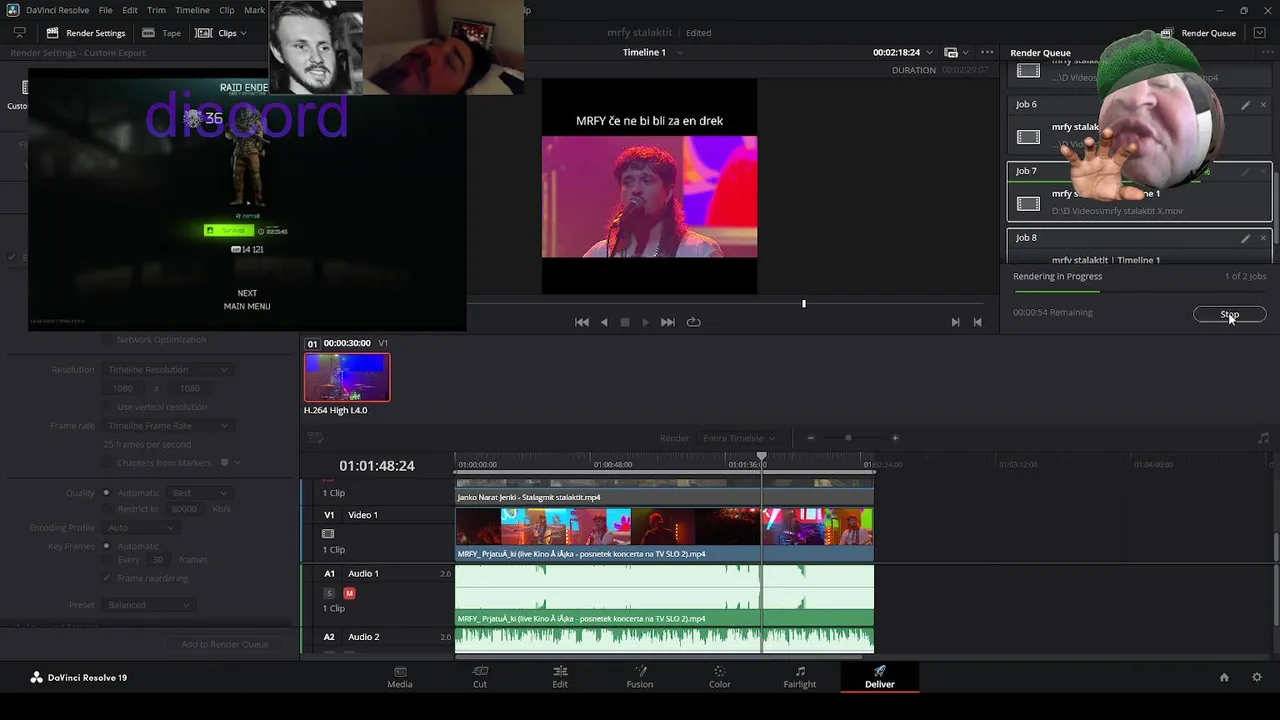This screenshot has height=720, width=1280.
Task: Go to the Fusion page
Action: [640, 677]
